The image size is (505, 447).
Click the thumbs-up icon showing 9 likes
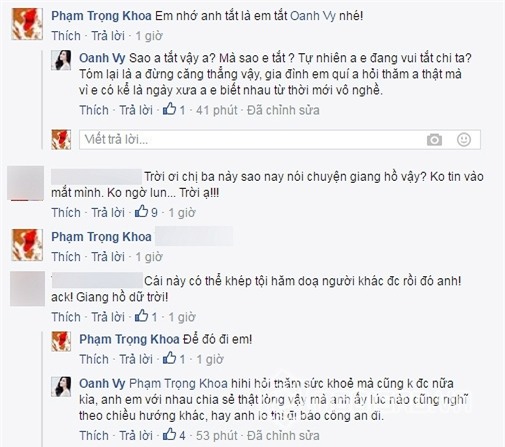click(141, 212)
